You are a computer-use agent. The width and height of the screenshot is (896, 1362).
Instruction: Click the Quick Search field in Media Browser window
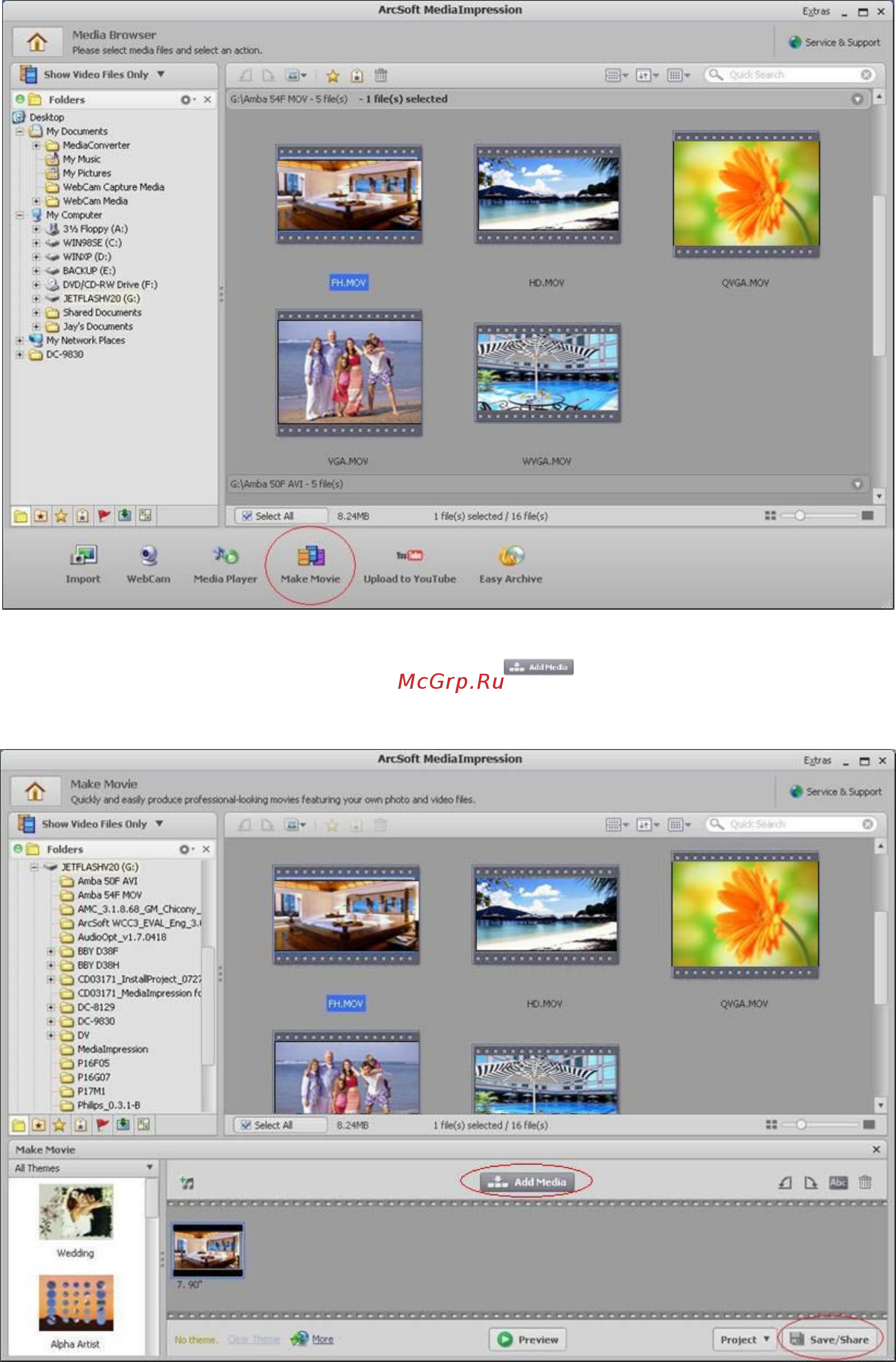[x=790, y=74]
